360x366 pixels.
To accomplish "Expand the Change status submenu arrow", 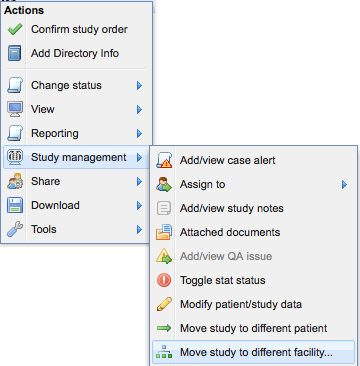I will 139,86.
